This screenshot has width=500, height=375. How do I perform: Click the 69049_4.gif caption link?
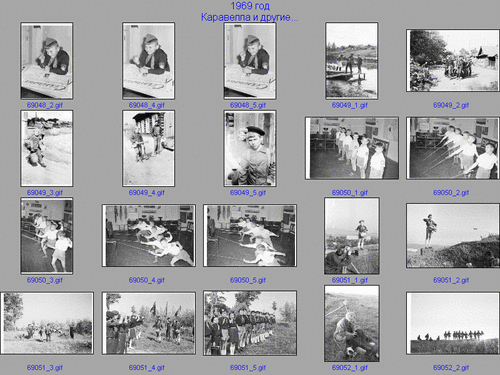[147, 193]
